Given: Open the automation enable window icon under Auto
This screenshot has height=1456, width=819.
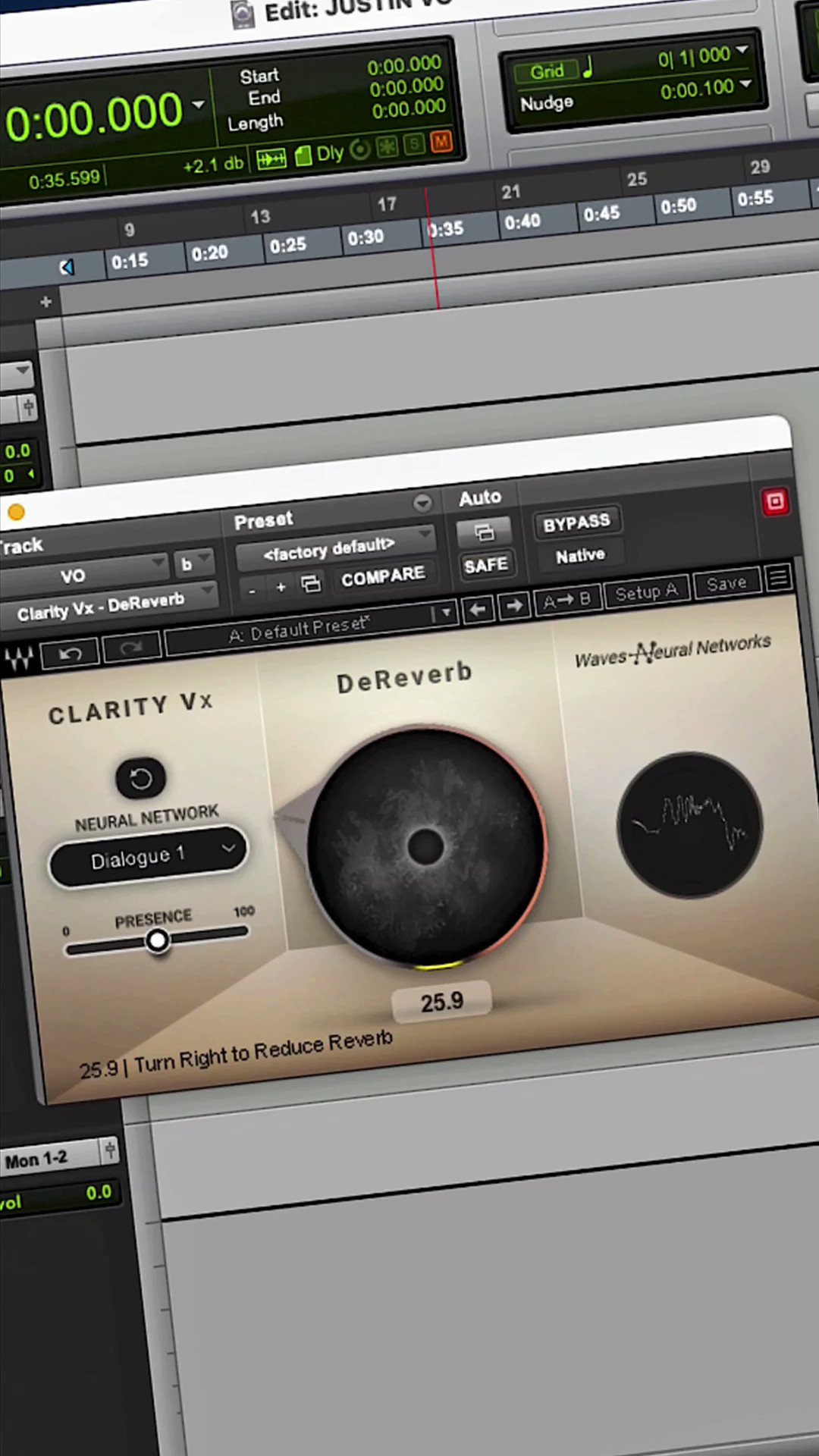Looking at the screenshot, I should point(484,532).
